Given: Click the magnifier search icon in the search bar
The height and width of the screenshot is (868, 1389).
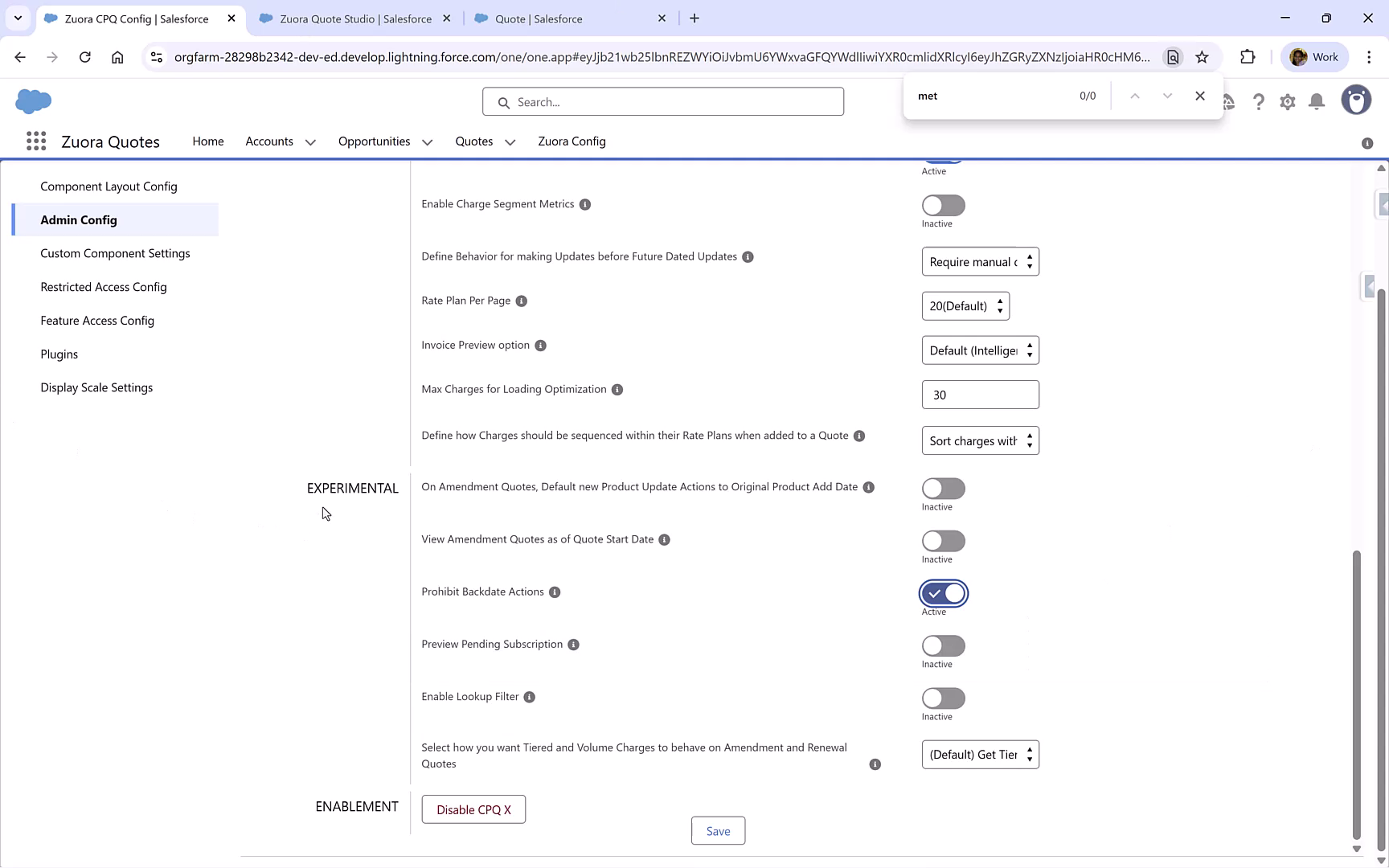Looking at the screenshot, I should pos(504,101).
